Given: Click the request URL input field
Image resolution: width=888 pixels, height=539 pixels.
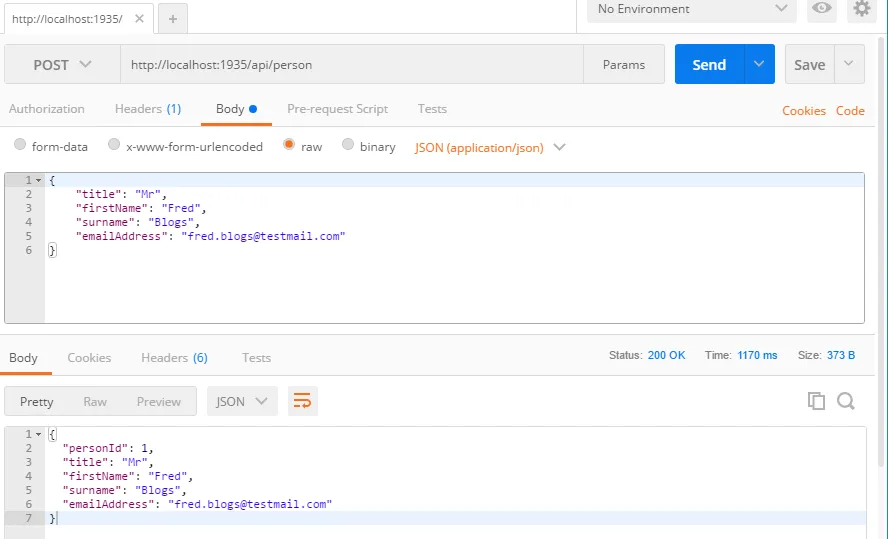Looking at the screenshot, I should tap(350, 65).
